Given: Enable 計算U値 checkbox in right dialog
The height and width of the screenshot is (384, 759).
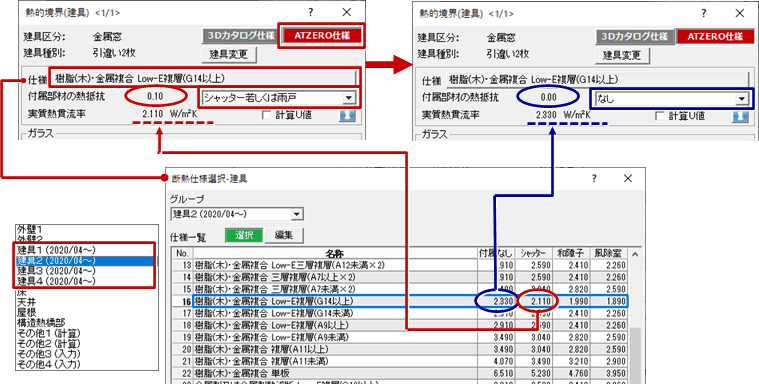Looking at the screenshot, I should 659,116.
